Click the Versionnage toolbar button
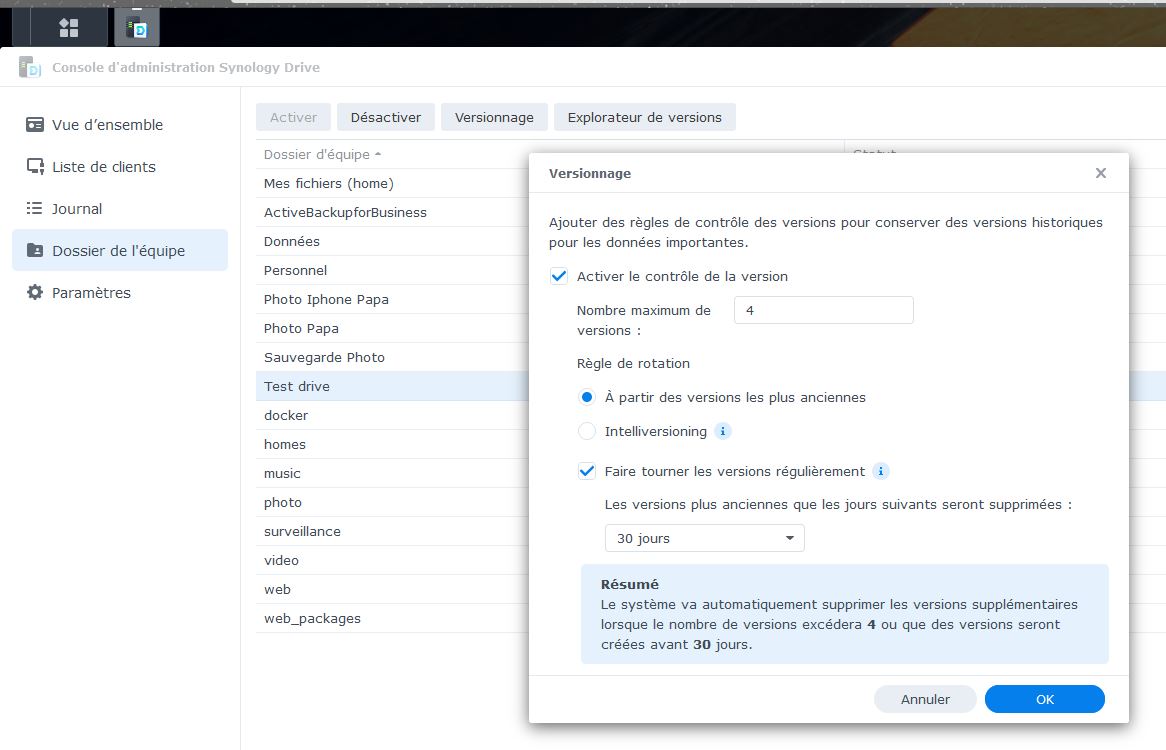This screenshot has width=1166, height=750. tap(495, 117)
